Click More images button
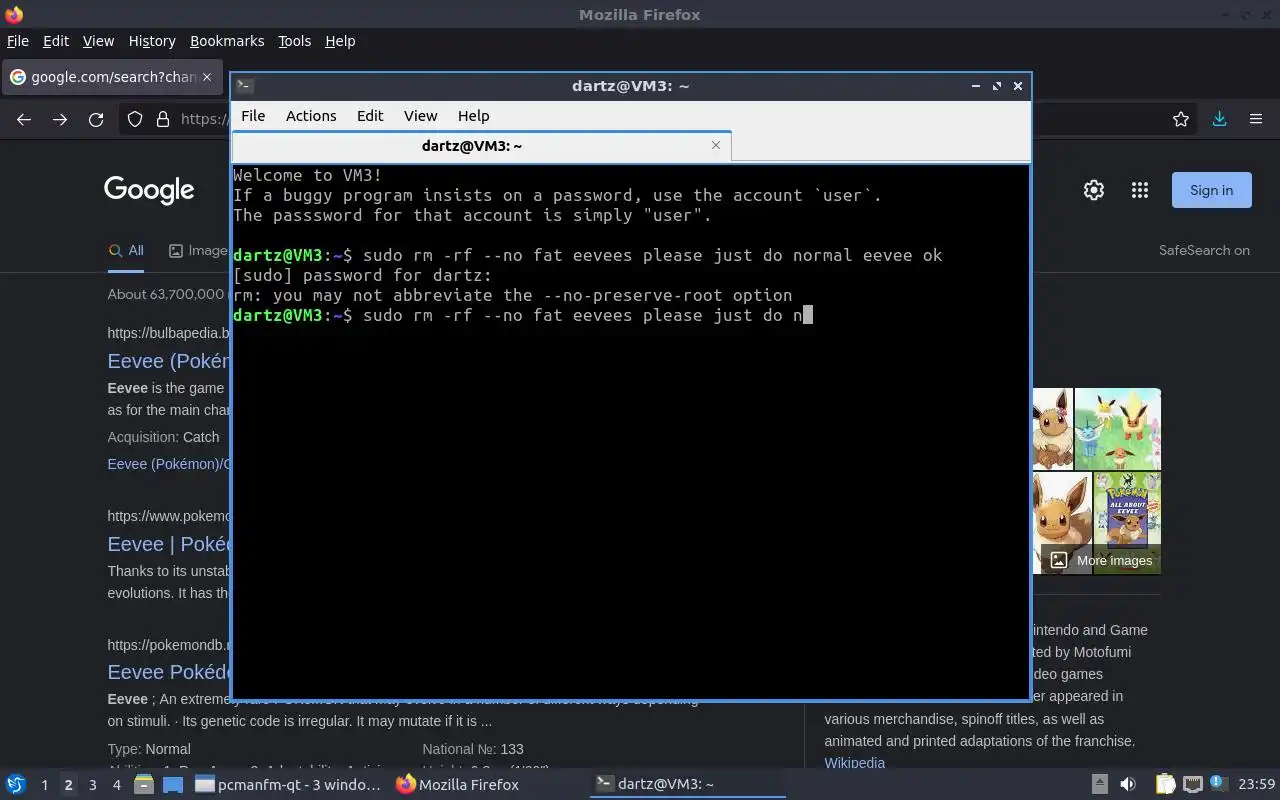1280x800 pixels. click(x=1101, y=560)
